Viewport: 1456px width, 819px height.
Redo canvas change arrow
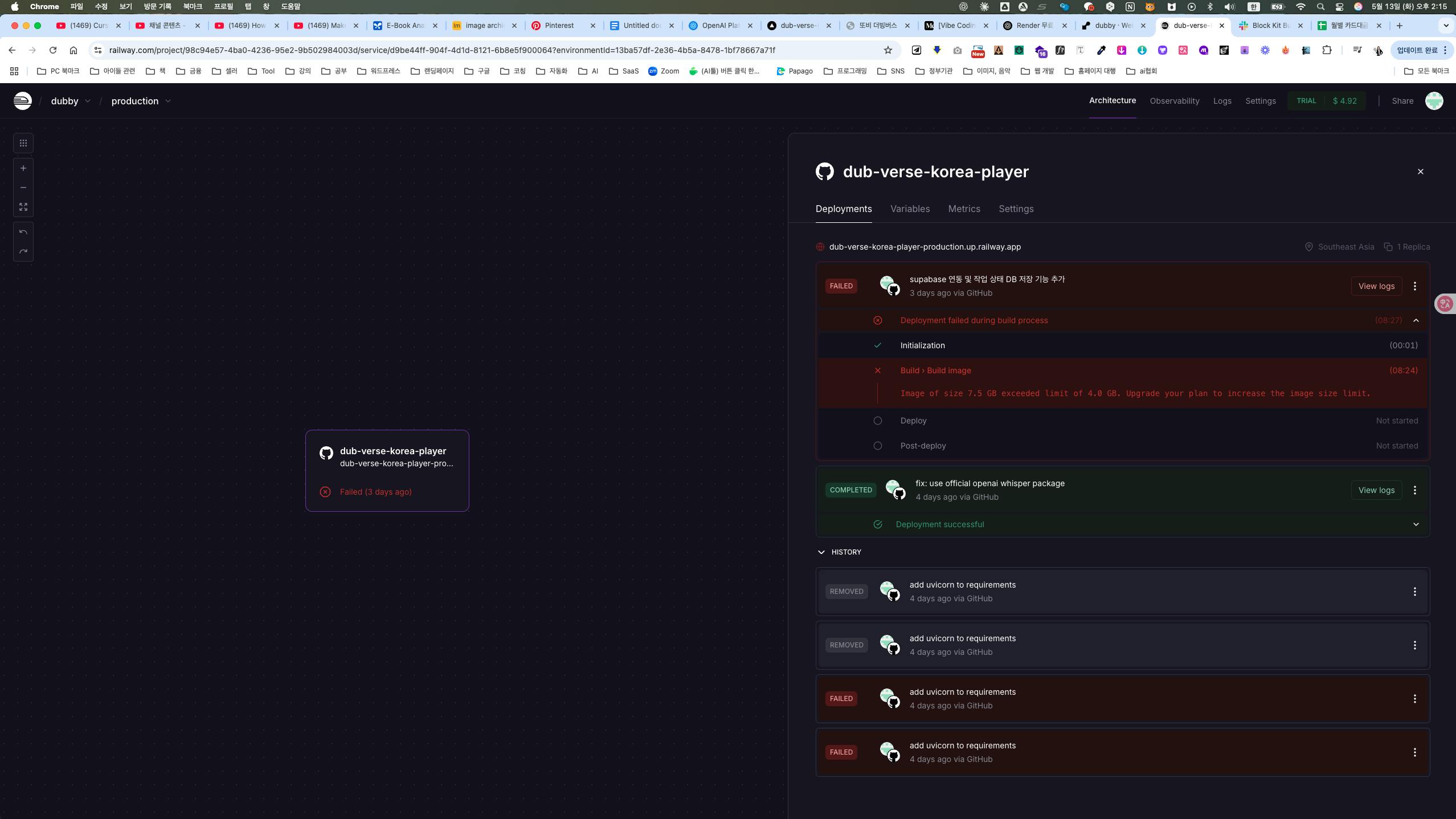[23, 251]
